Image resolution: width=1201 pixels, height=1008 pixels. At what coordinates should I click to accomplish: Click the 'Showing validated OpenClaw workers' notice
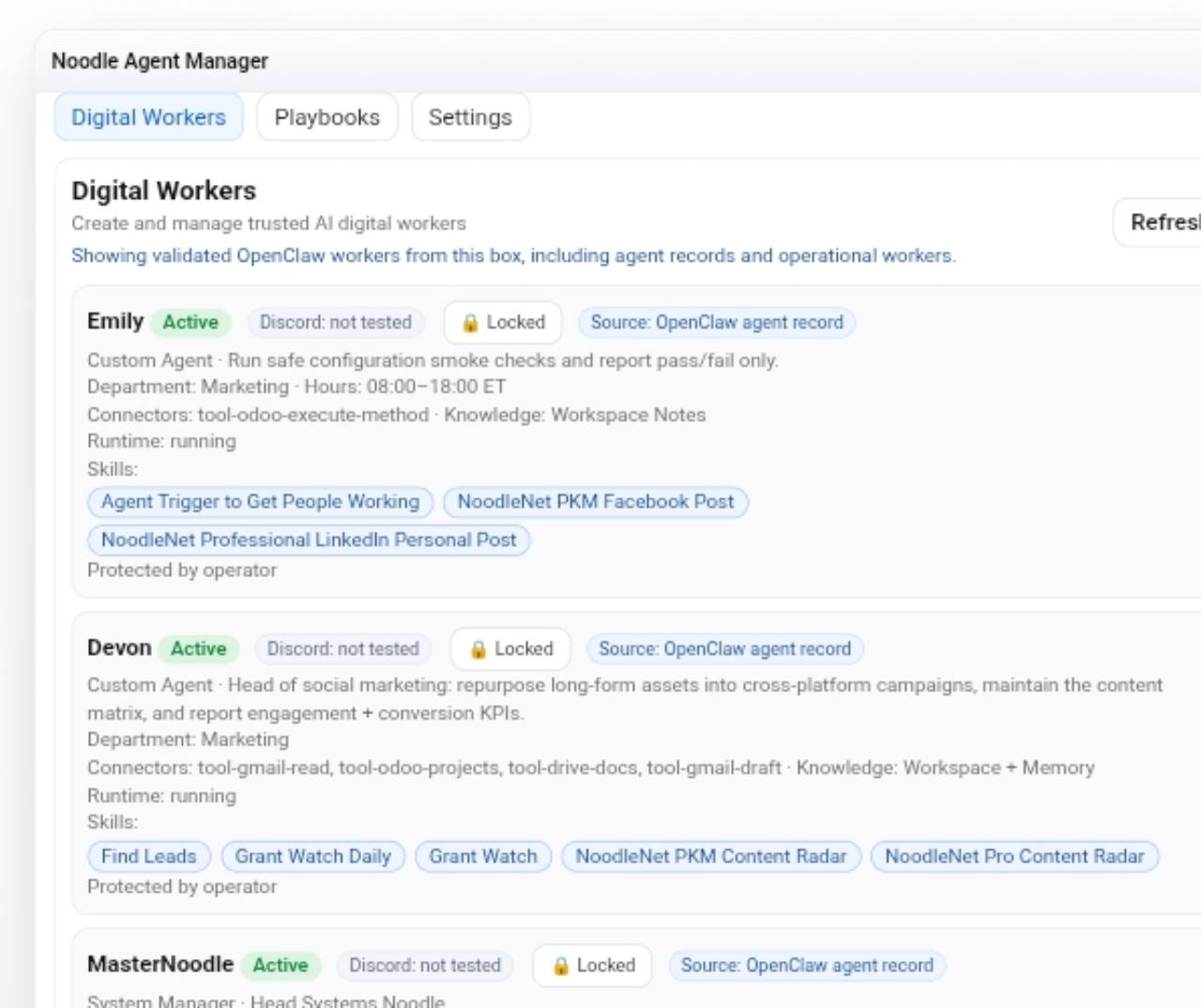514,255
